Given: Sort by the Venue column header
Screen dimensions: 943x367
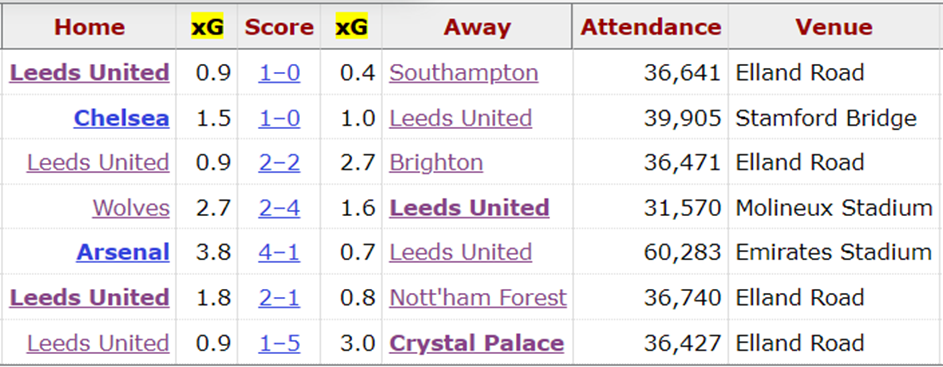Looking at the screenshot, I should click(834, 27).
